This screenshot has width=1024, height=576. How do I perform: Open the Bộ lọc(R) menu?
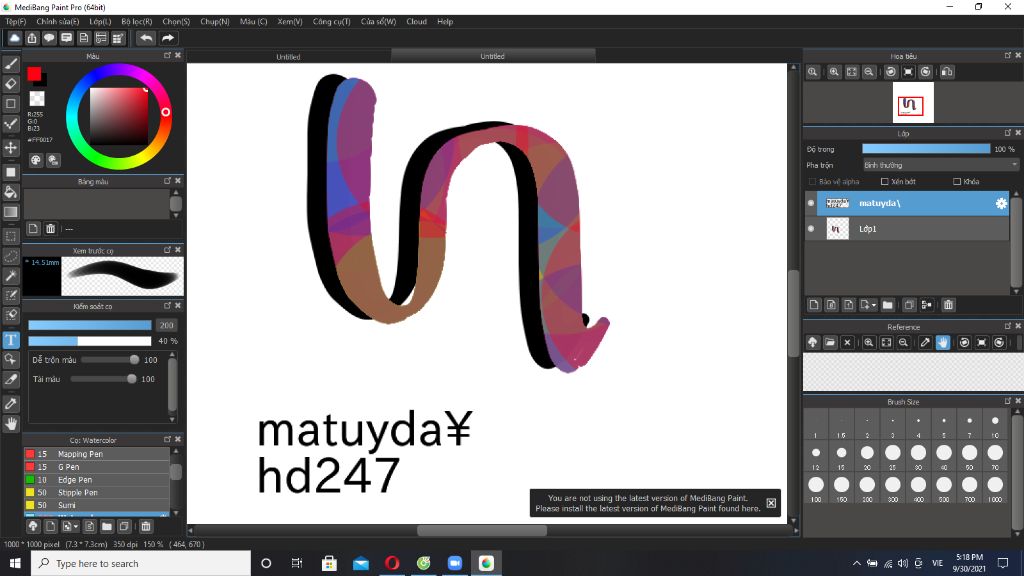(x=136, y=22)
